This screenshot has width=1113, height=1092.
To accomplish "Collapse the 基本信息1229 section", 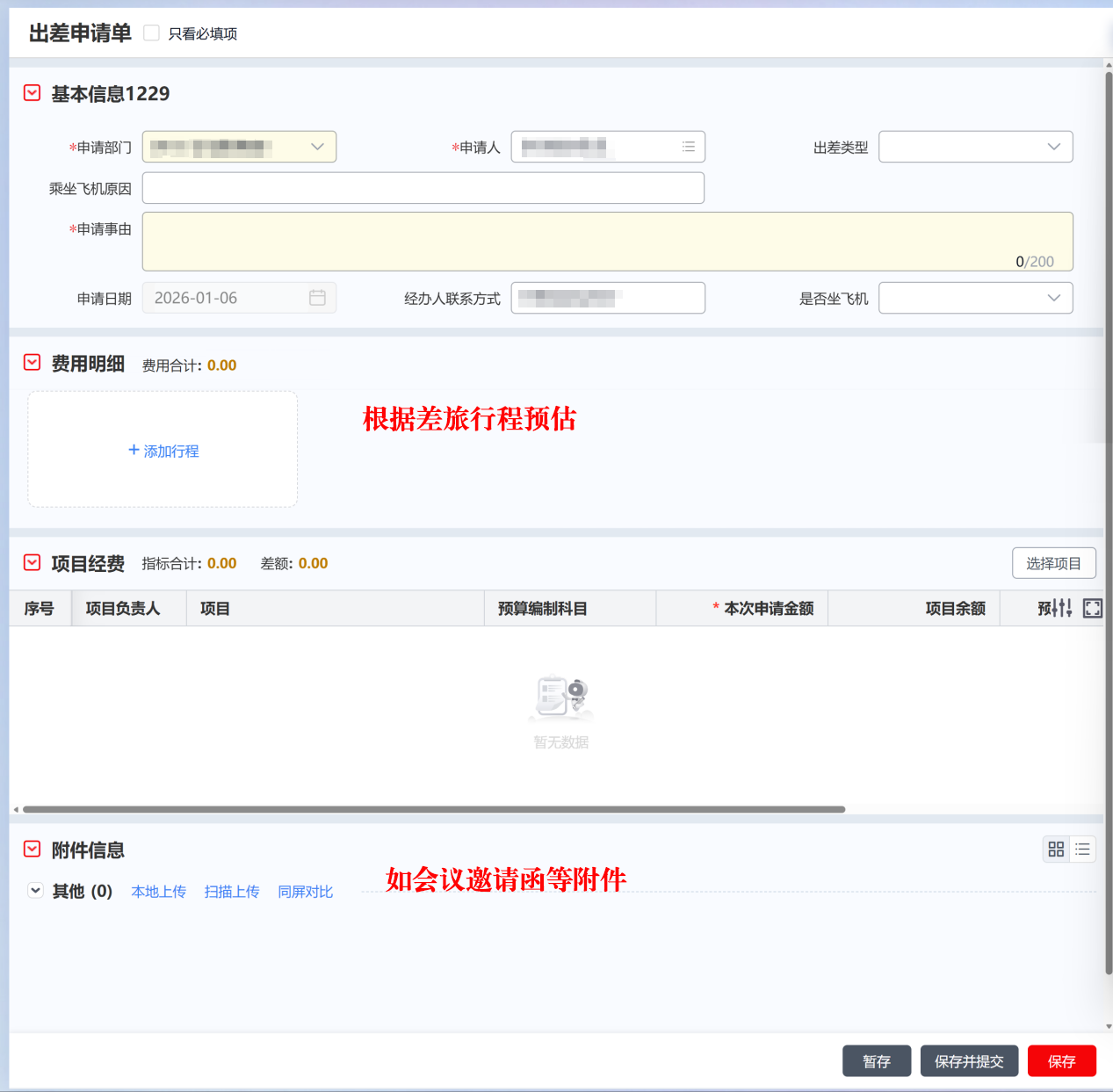I will pos(32,93).
